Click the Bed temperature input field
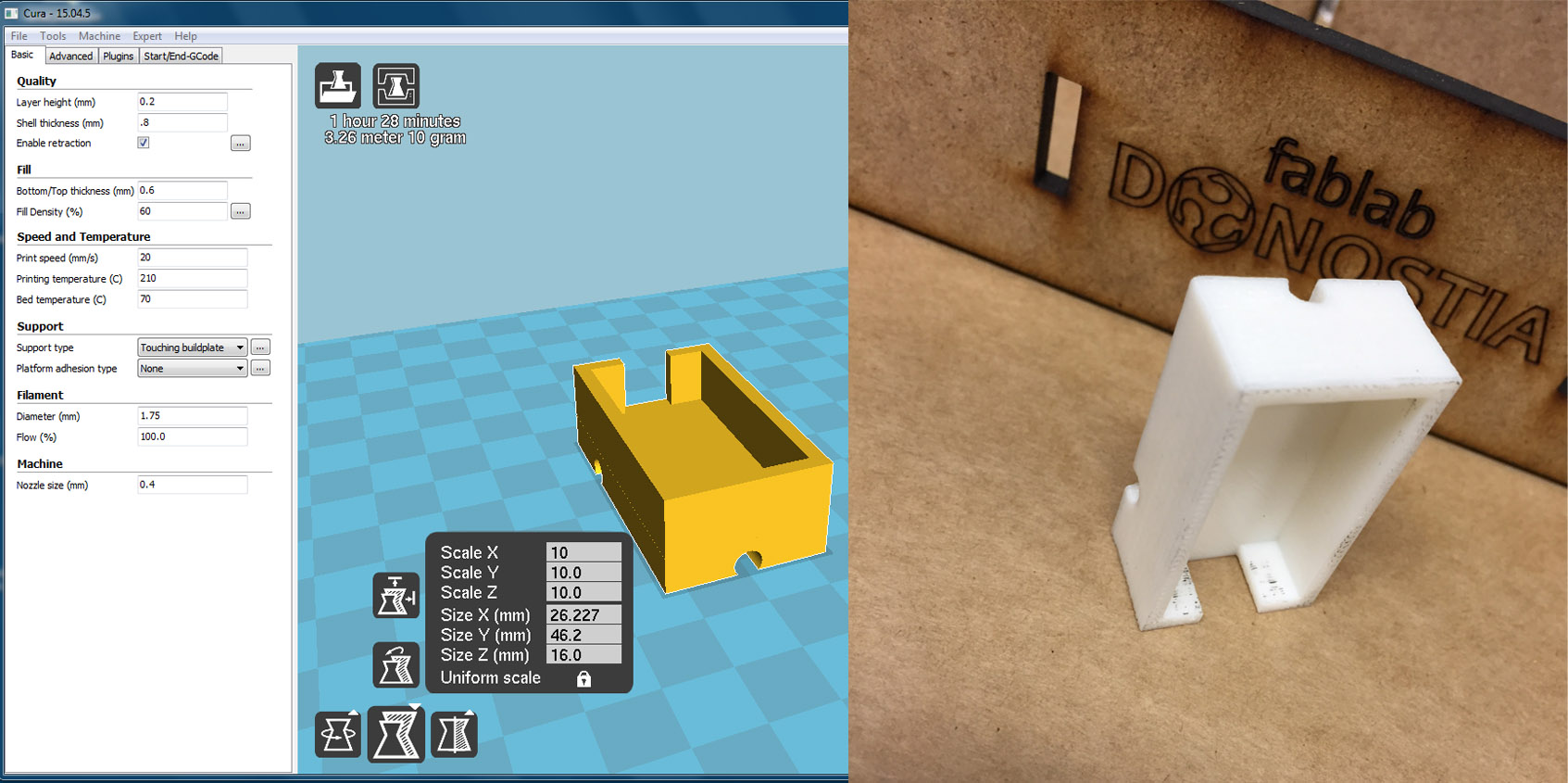This screenshot has height=783, width=1568. pyautogui.click(x=193, y=299)
